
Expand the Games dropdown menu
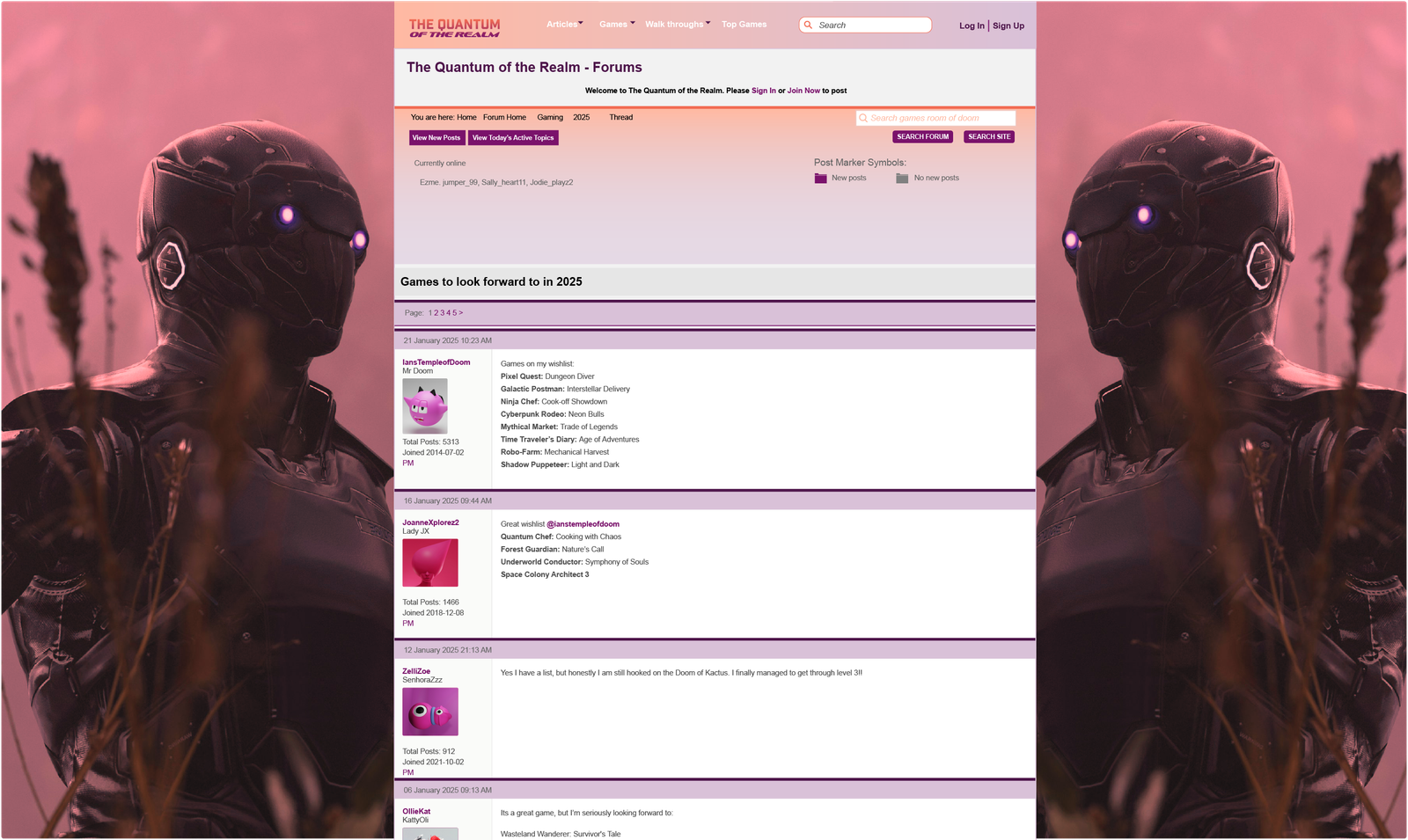coord(616,25)
